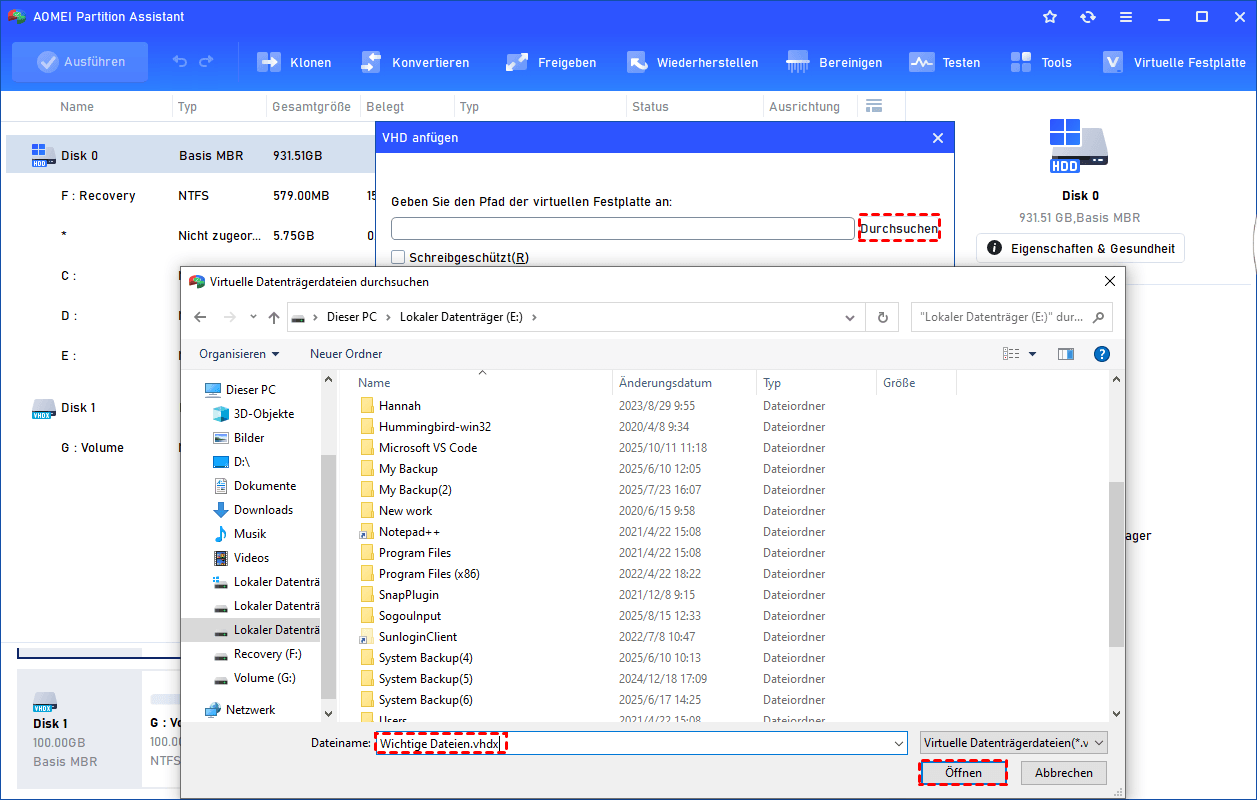Click the column settings icon in table header
Viewport: 1257px width, 800px height.
pos(873,106)
